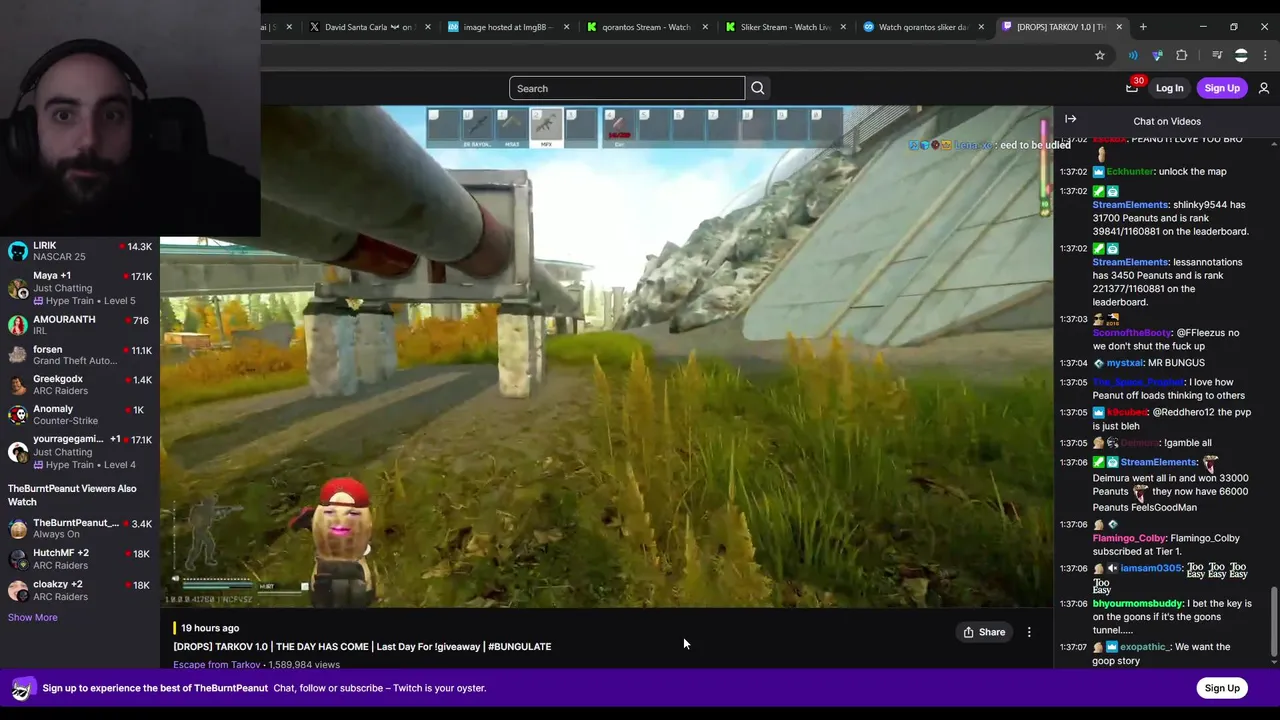Click Flamingo_Colby username in chat
This screenshot has height=720, width=1280.
tap(1129, 538)
